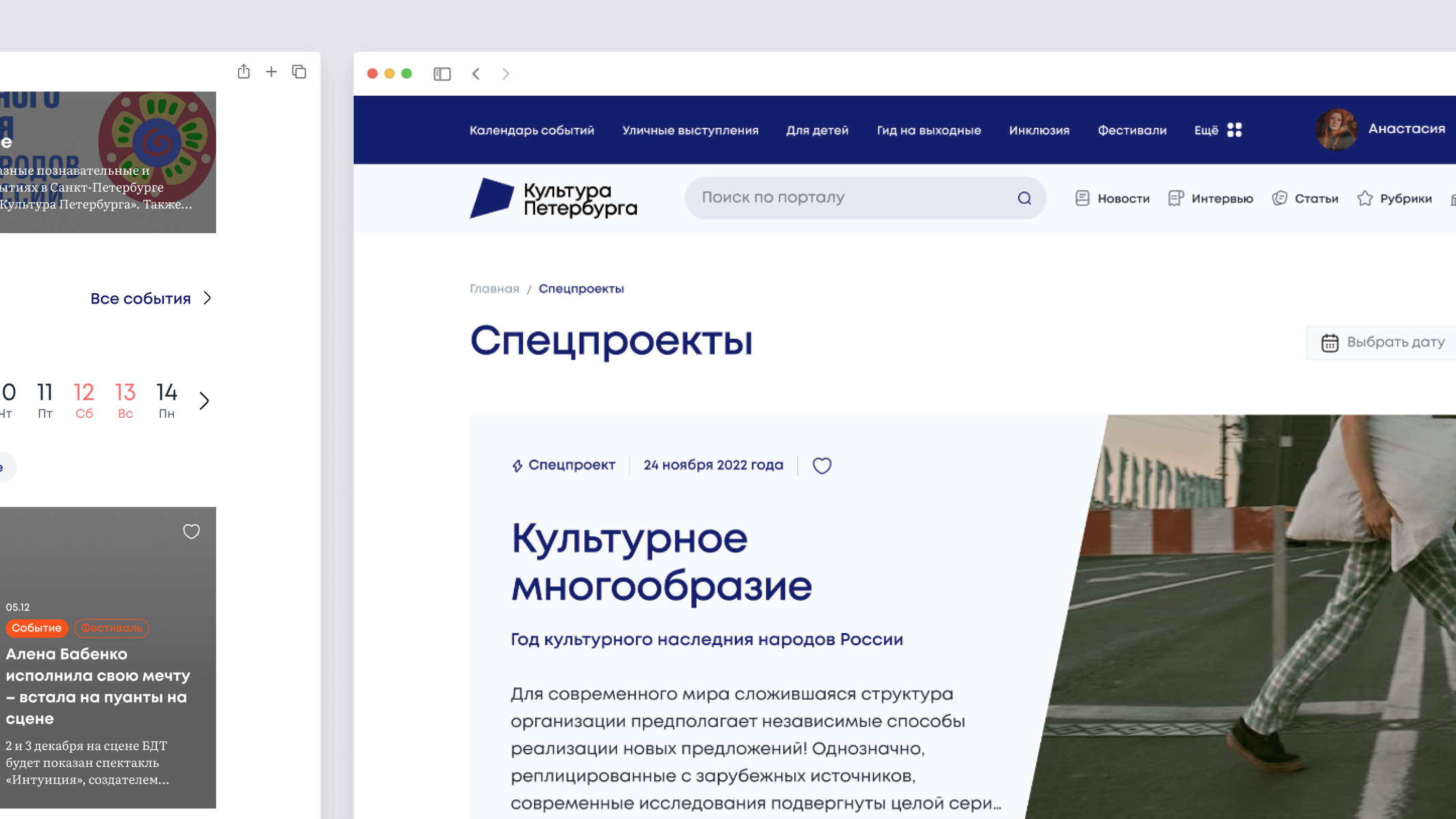The height and width of the screenshot is (819, 1456).
Task: Like the Культурное многообразие article heart
Action: pos(822,466)
